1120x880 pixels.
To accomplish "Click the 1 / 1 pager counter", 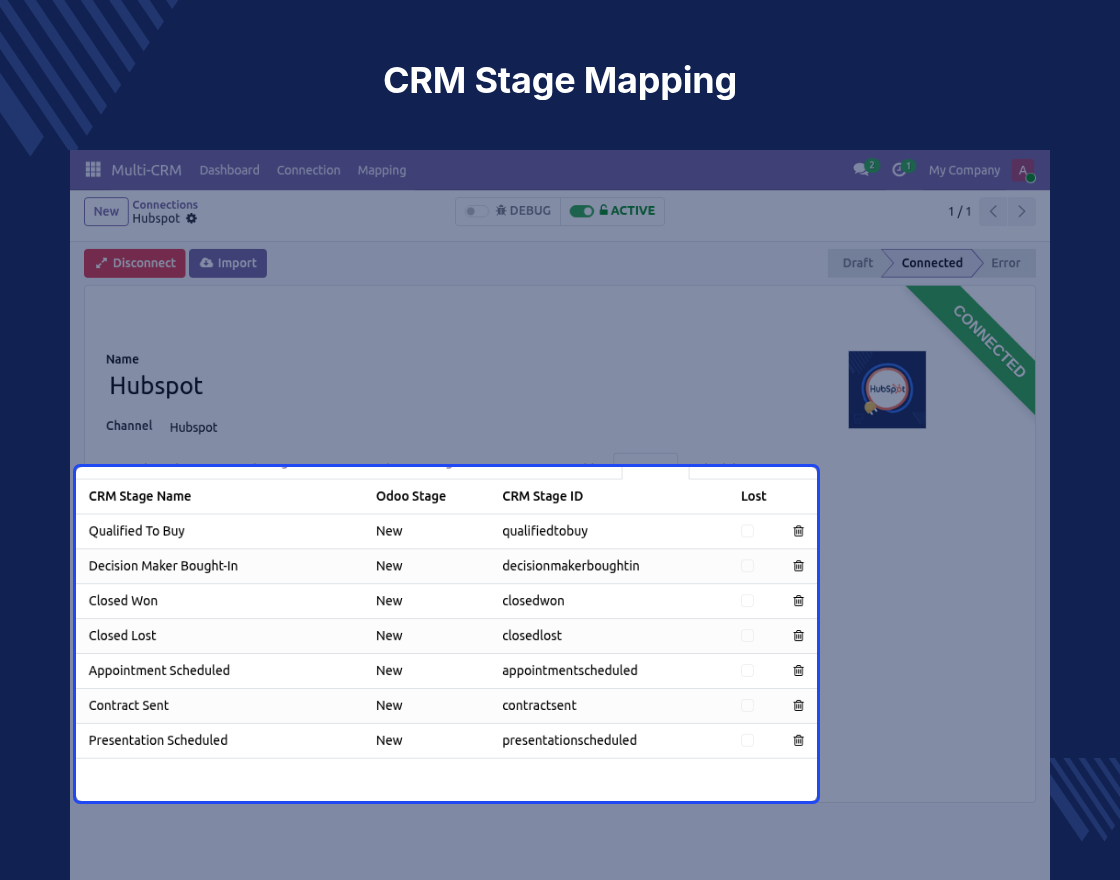I will point(959,211).
